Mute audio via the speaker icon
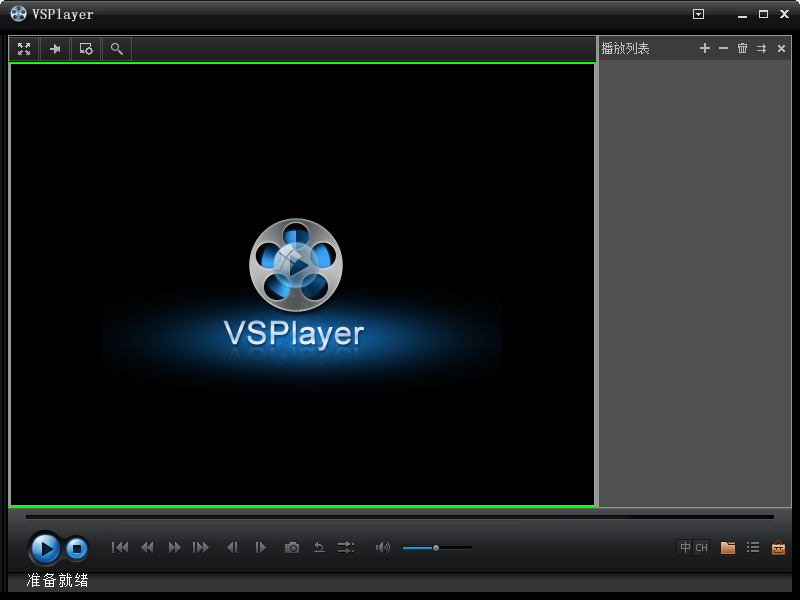Screen dimensions: 800x600 [383, 547]
